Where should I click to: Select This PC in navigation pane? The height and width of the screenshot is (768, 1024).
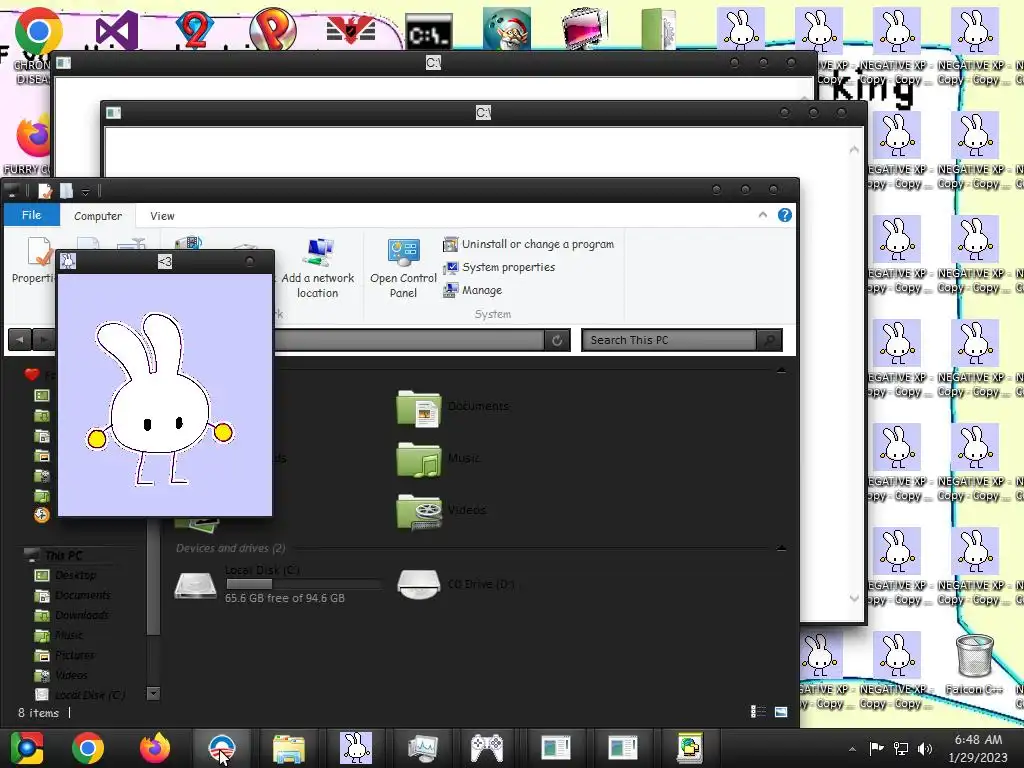tap(63, 555)
